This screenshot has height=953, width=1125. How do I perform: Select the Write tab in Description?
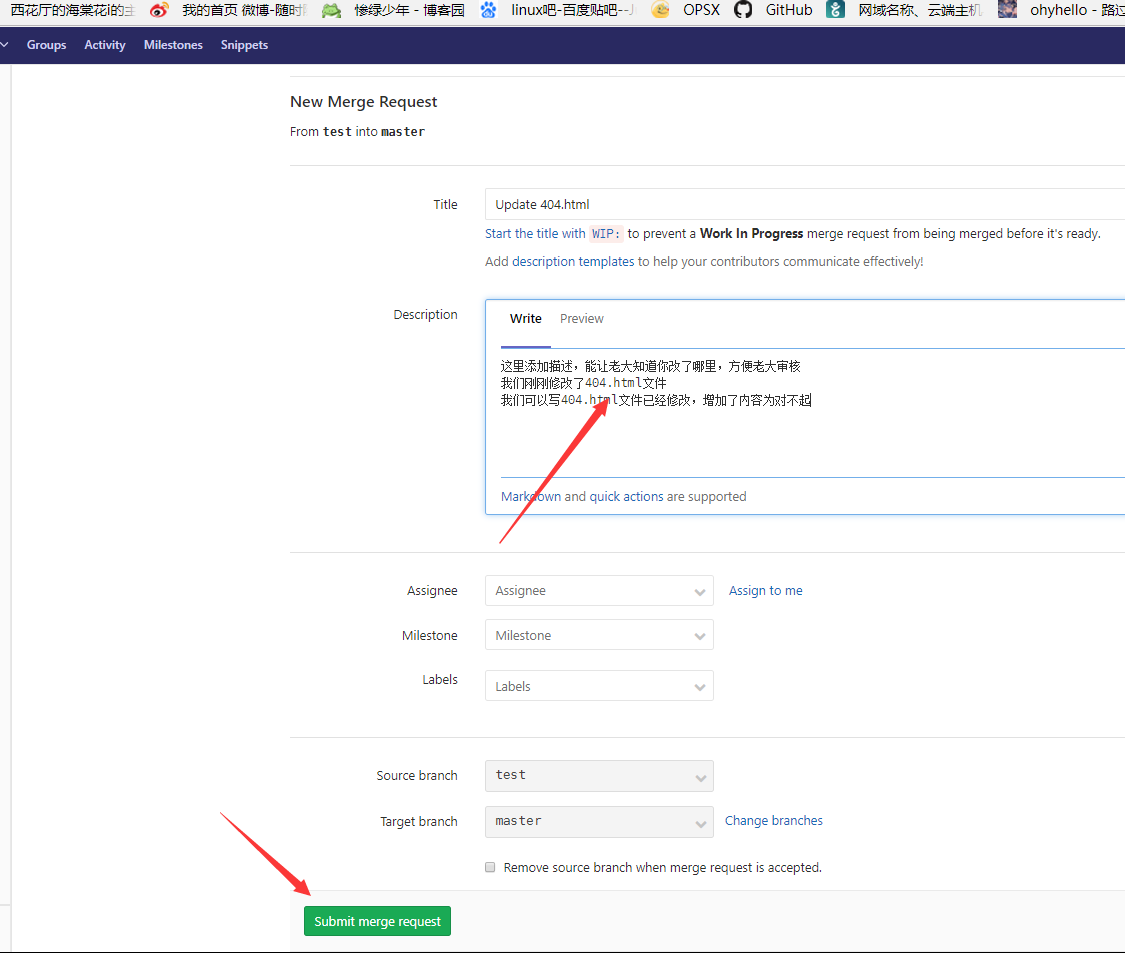pyautogui.click(x=525, y=319)
